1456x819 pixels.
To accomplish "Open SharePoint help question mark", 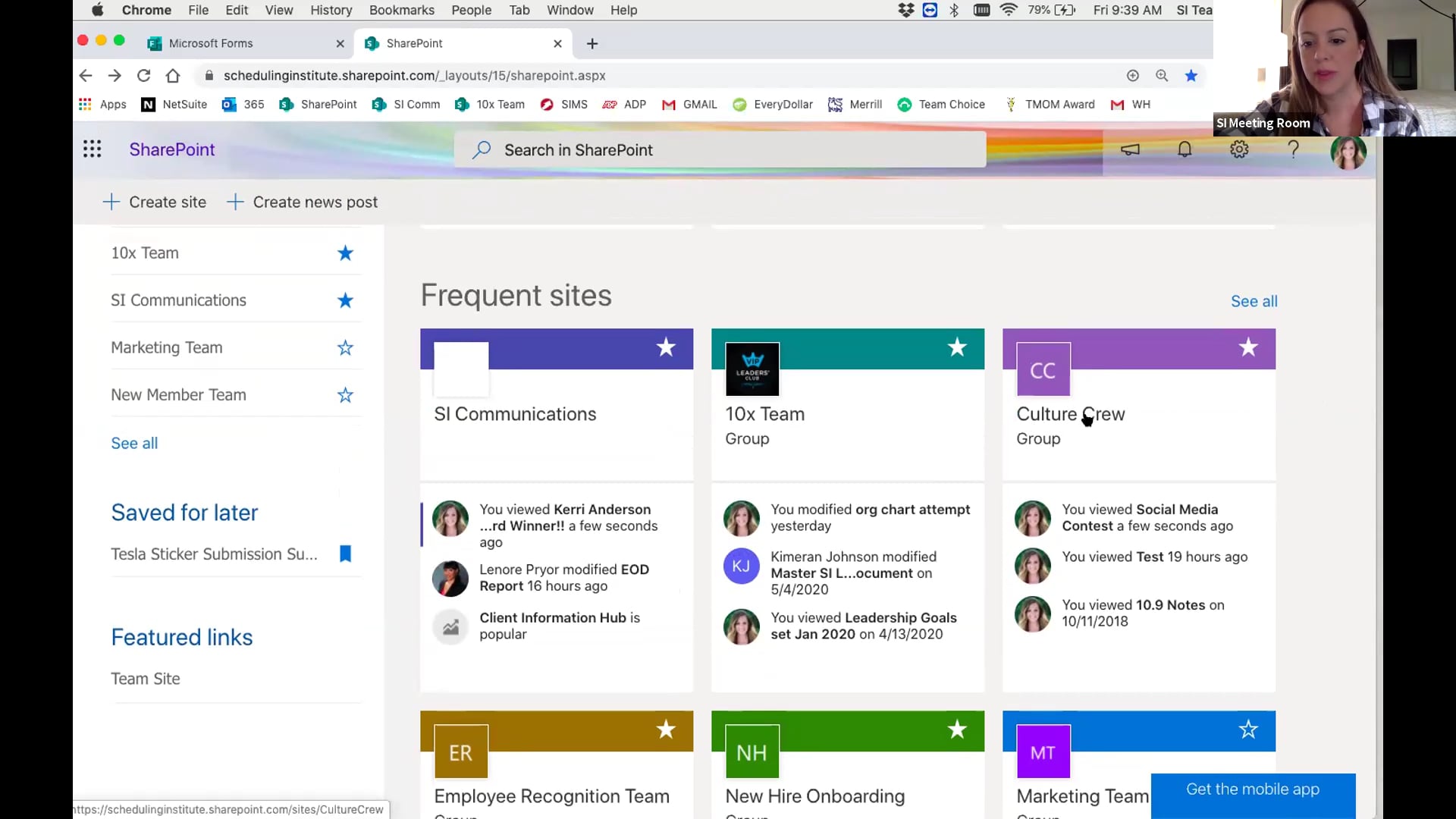I will pos(1293,149).
